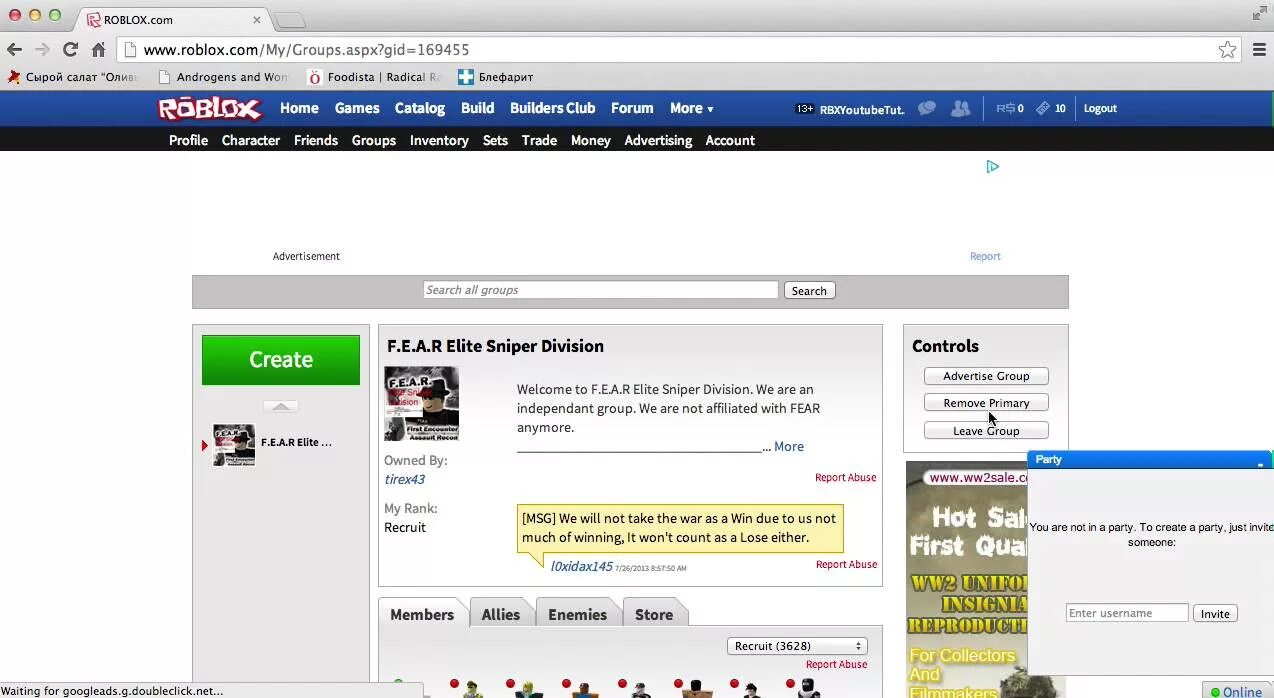Switch to the Store tab
The width and height of the screenshot is (1274, 698).
[654, 614]
